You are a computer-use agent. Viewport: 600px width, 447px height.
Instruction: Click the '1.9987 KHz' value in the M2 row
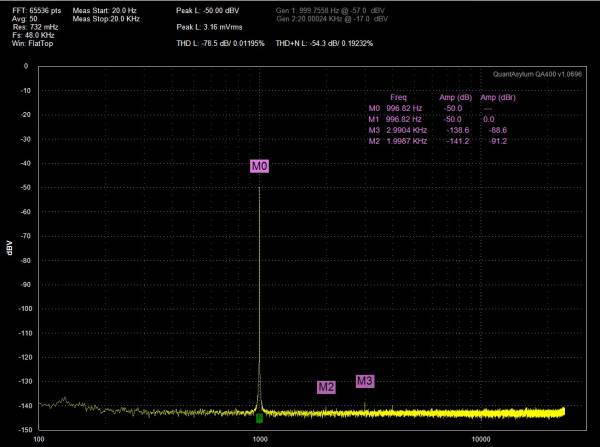tap(406, 141)
